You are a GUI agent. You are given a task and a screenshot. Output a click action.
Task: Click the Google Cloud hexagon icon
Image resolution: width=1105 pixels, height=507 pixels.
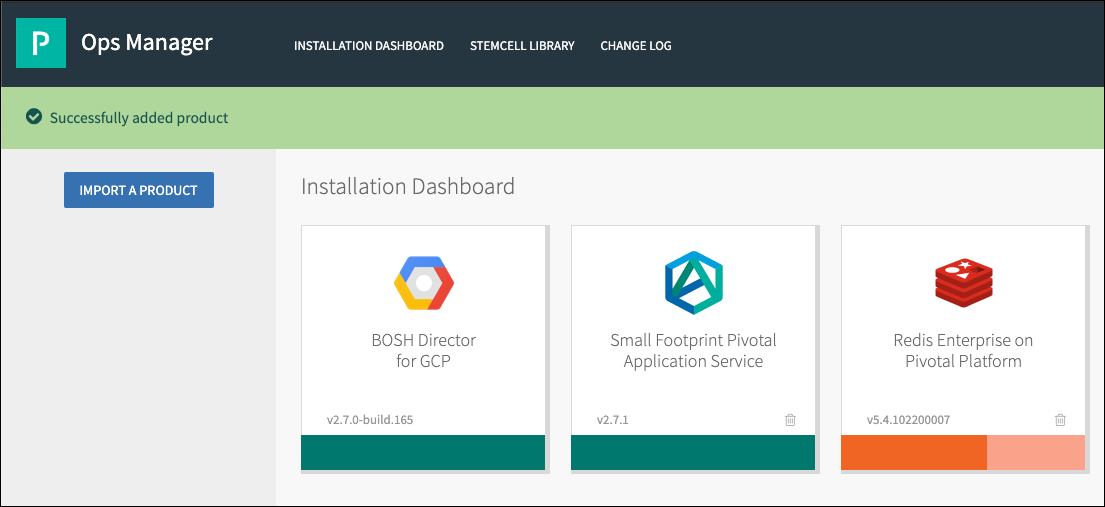click(x=423, y=284)
